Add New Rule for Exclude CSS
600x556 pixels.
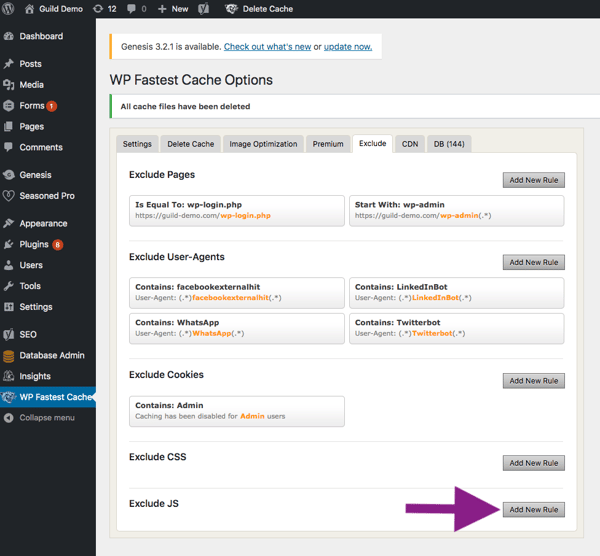click(x=533, y=463)
